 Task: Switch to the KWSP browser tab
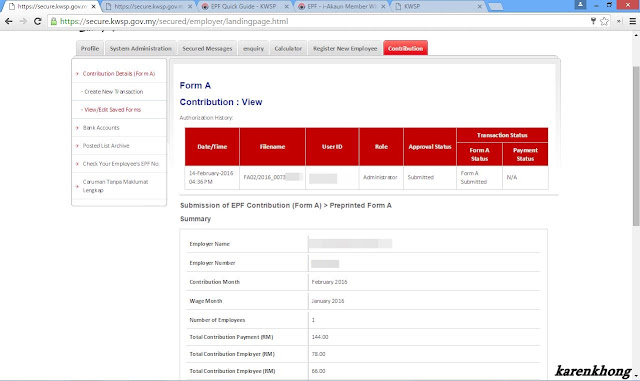point(437,7)
